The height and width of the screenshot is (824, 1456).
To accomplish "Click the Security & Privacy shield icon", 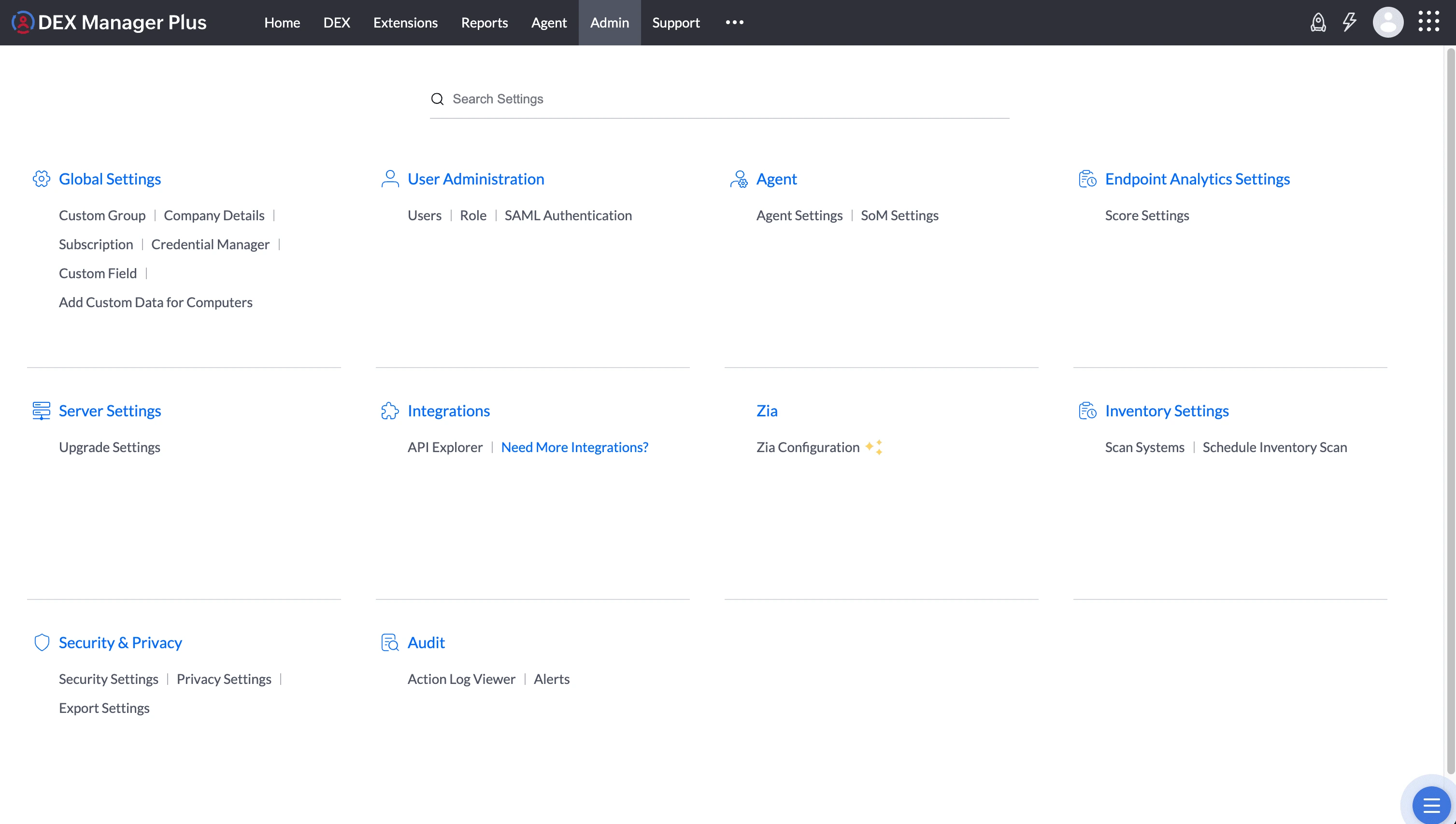I will coord(42,642).
